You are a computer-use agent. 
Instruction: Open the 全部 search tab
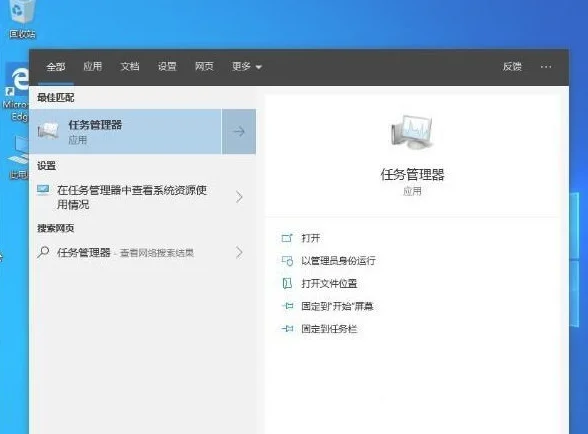(x=56, y=67)
